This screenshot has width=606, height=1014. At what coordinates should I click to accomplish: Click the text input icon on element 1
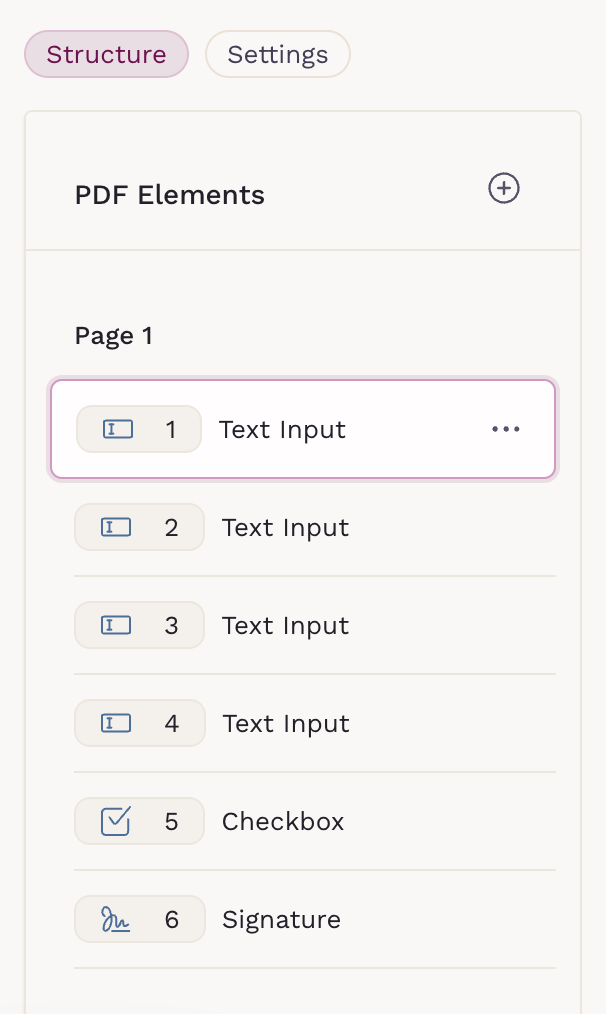pos(118,430)
